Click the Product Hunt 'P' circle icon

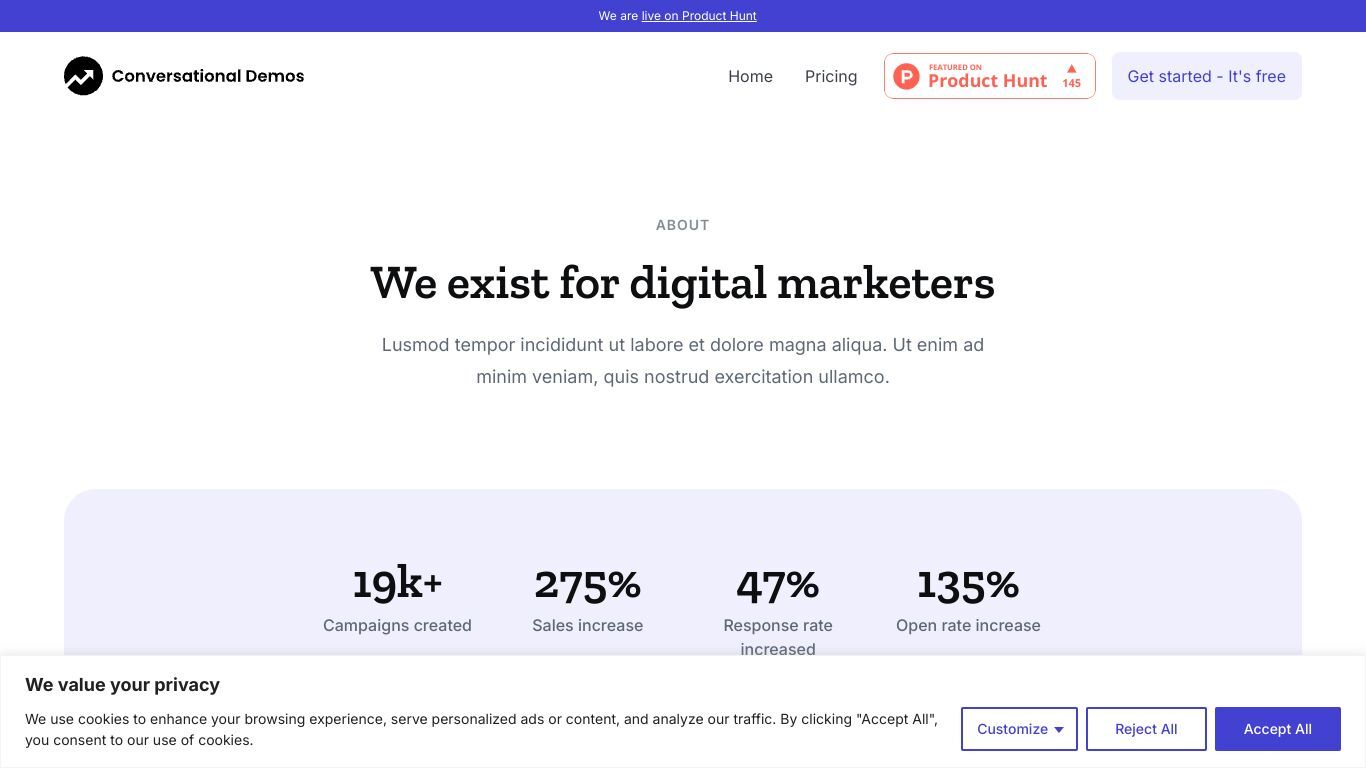pyautogui.click(x=906, y=76)
